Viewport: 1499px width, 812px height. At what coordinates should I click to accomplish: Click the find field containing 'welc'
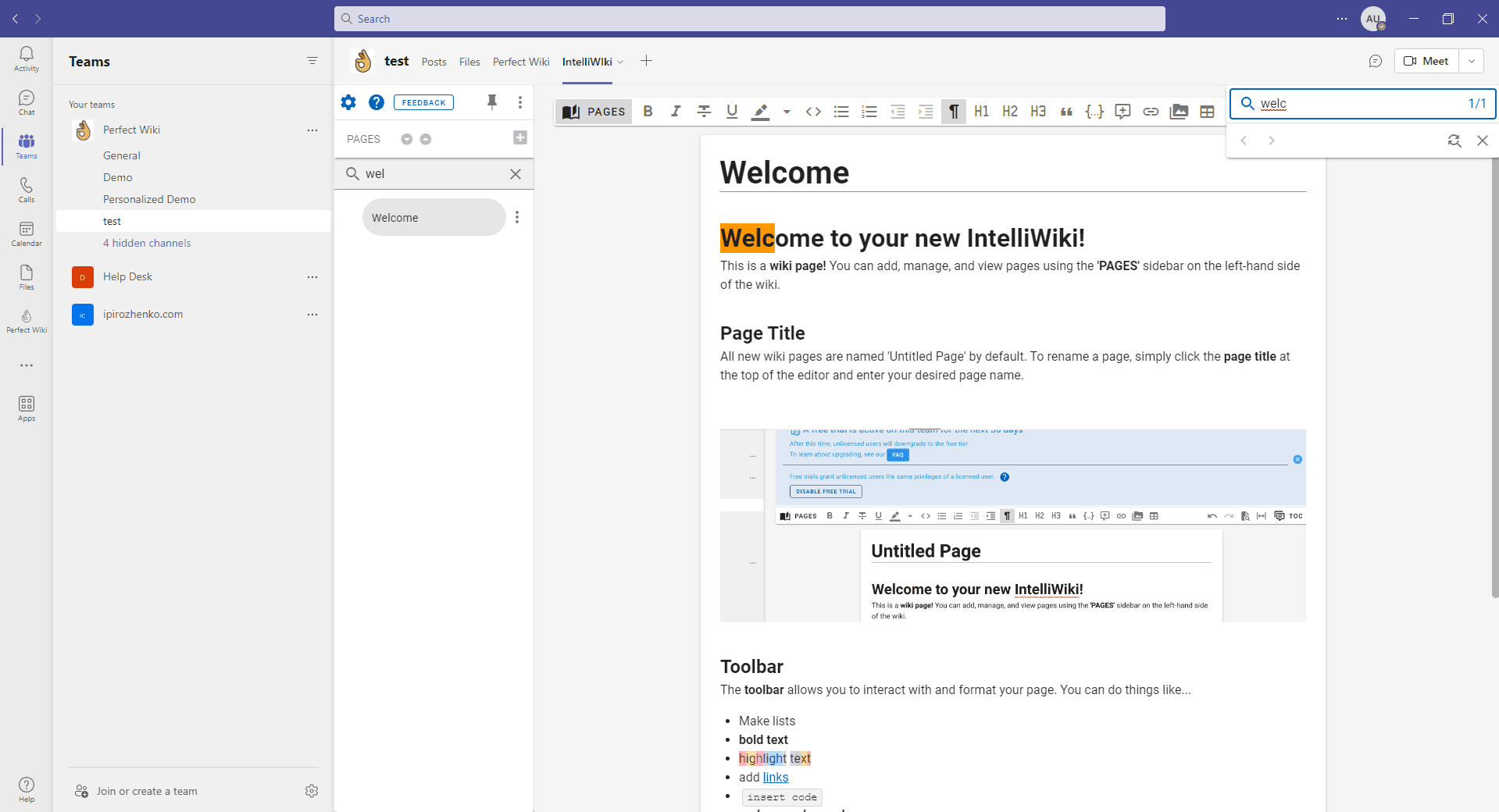pyautogui.click(x=1362, y=104)
